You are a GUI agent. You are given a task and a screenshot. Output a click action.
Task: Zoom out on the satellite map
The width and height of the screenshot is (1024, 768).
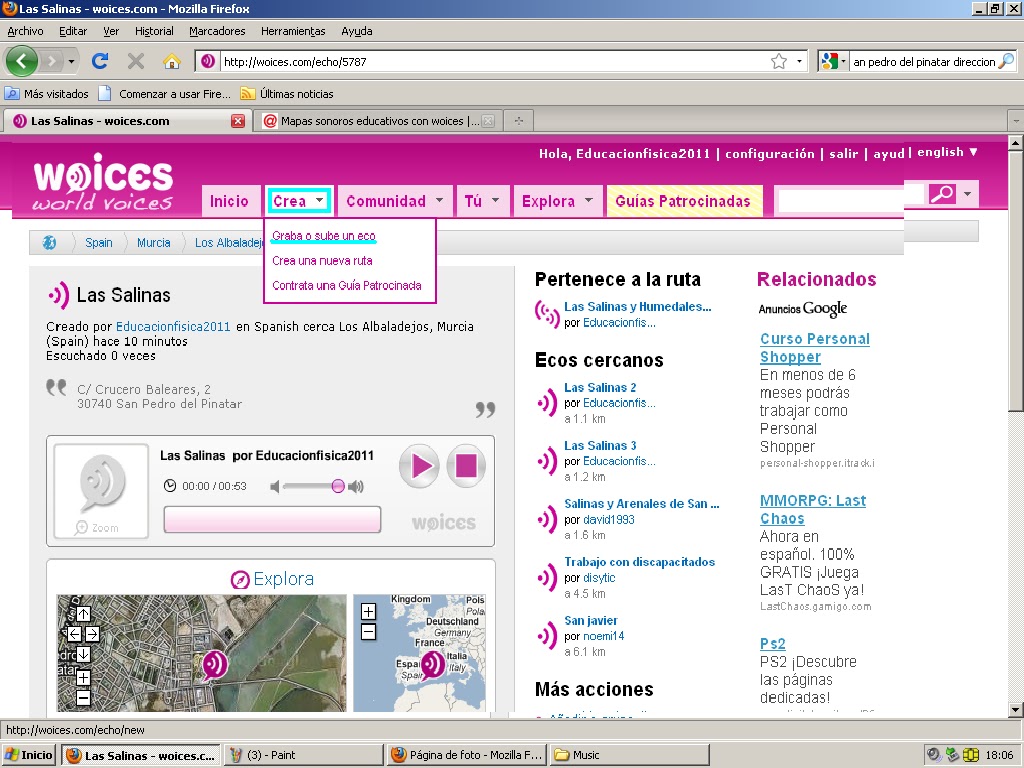[84, 698]
